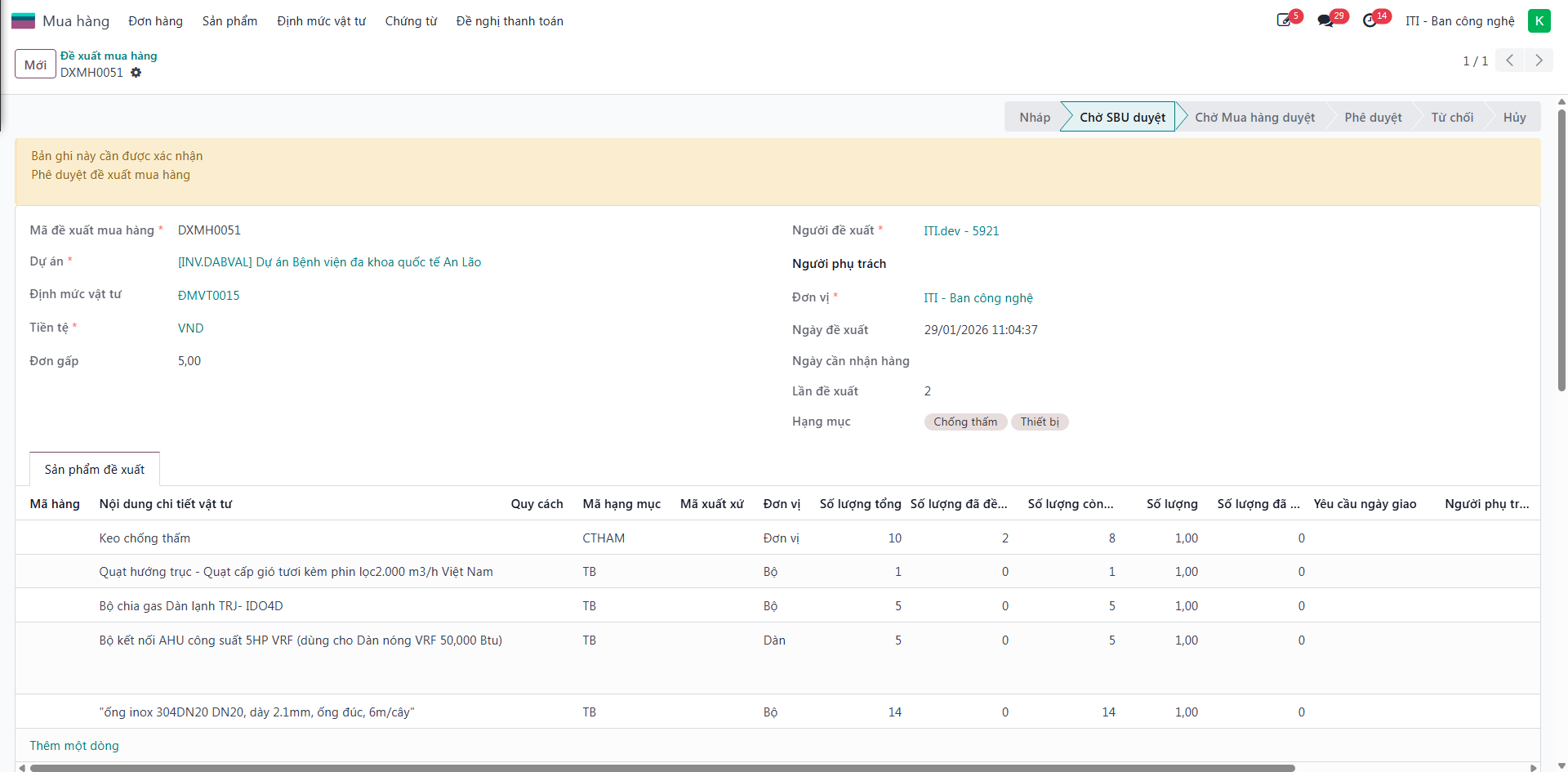The image size is (1568, 772).
Task: Select the Từ chối status stage
Action: [1452, 117]
